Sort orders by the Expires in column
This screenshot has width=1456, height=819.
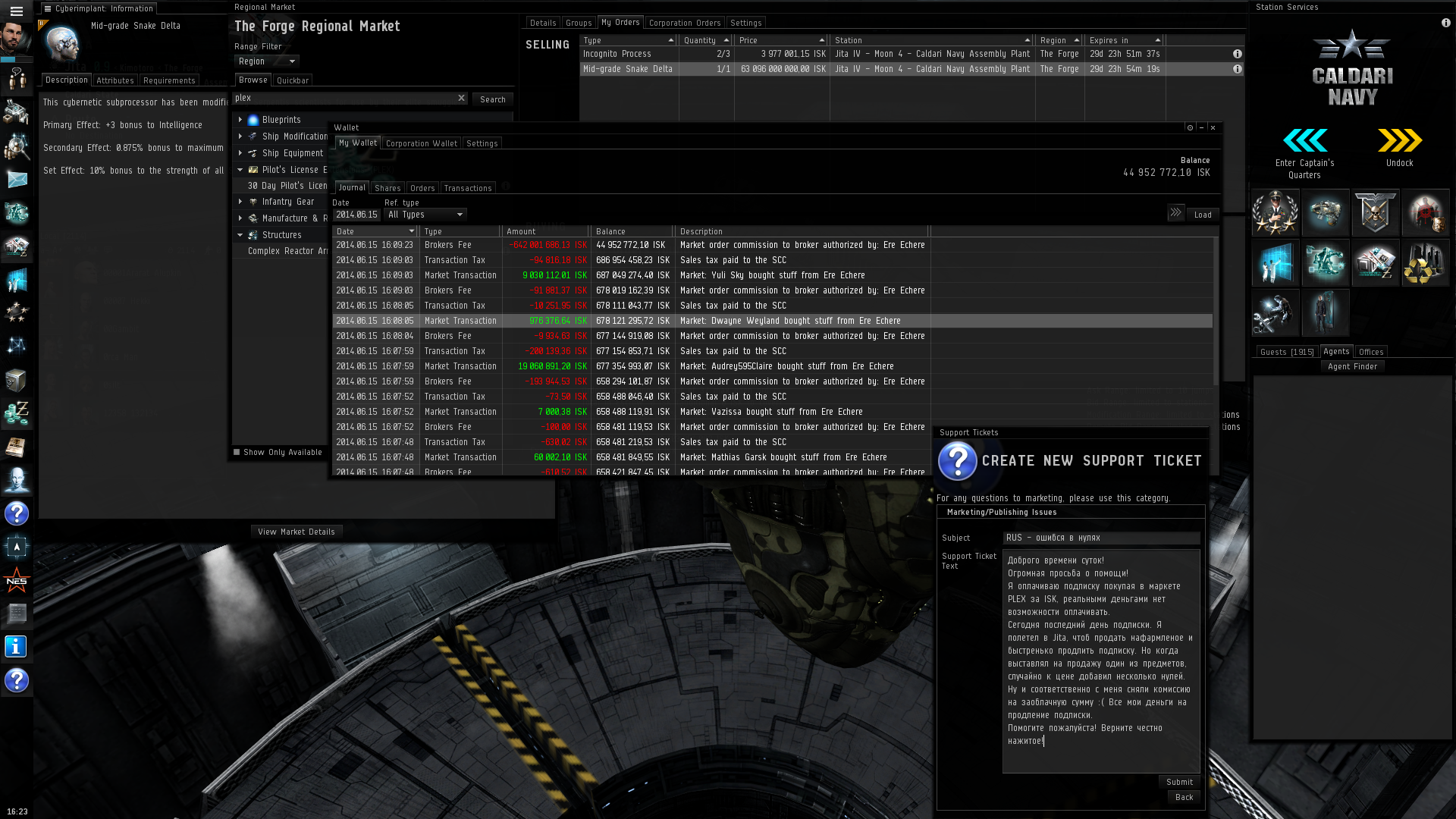1125,40
